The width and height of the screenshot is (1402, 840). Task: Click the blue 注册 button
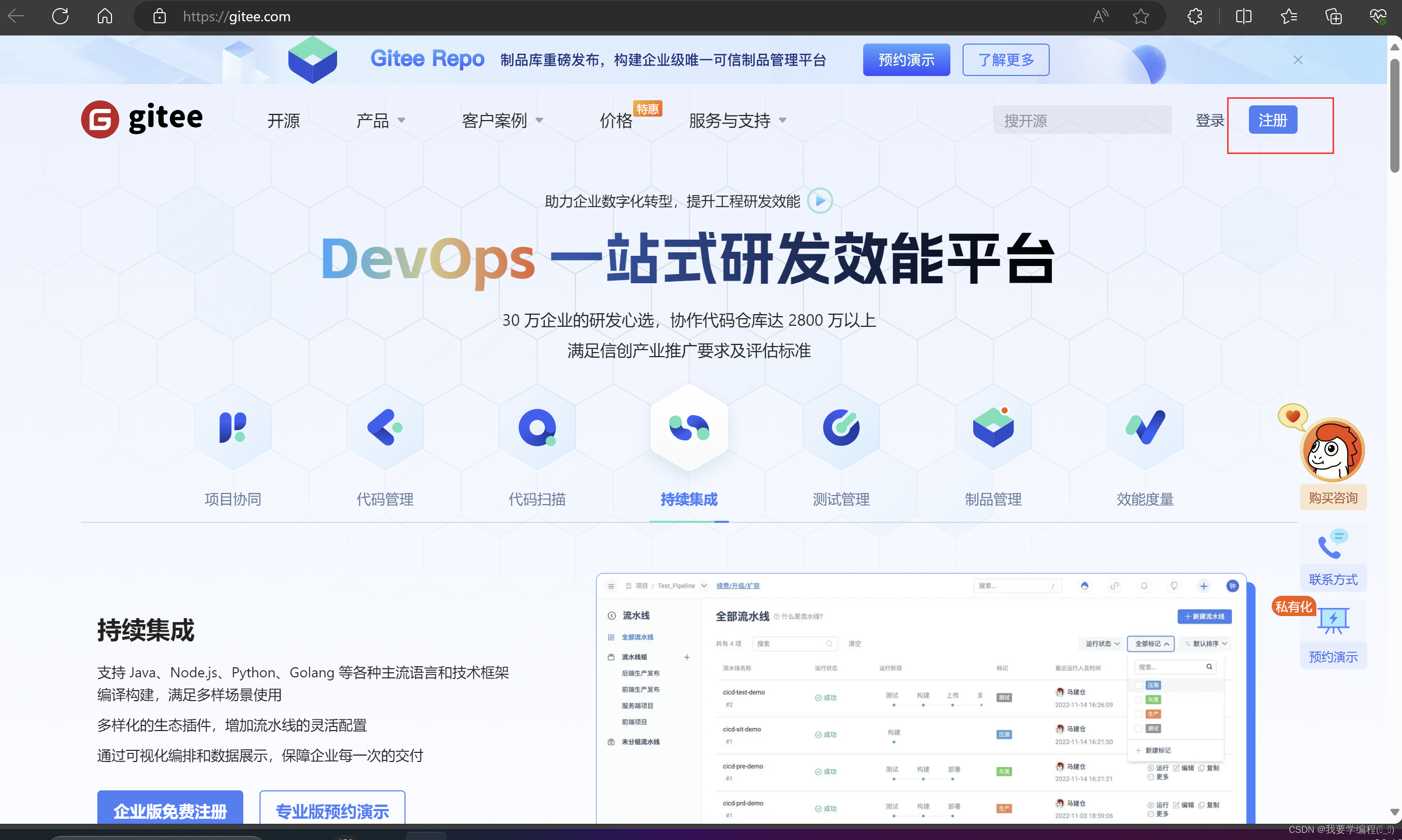click(x=1272, y=120)
